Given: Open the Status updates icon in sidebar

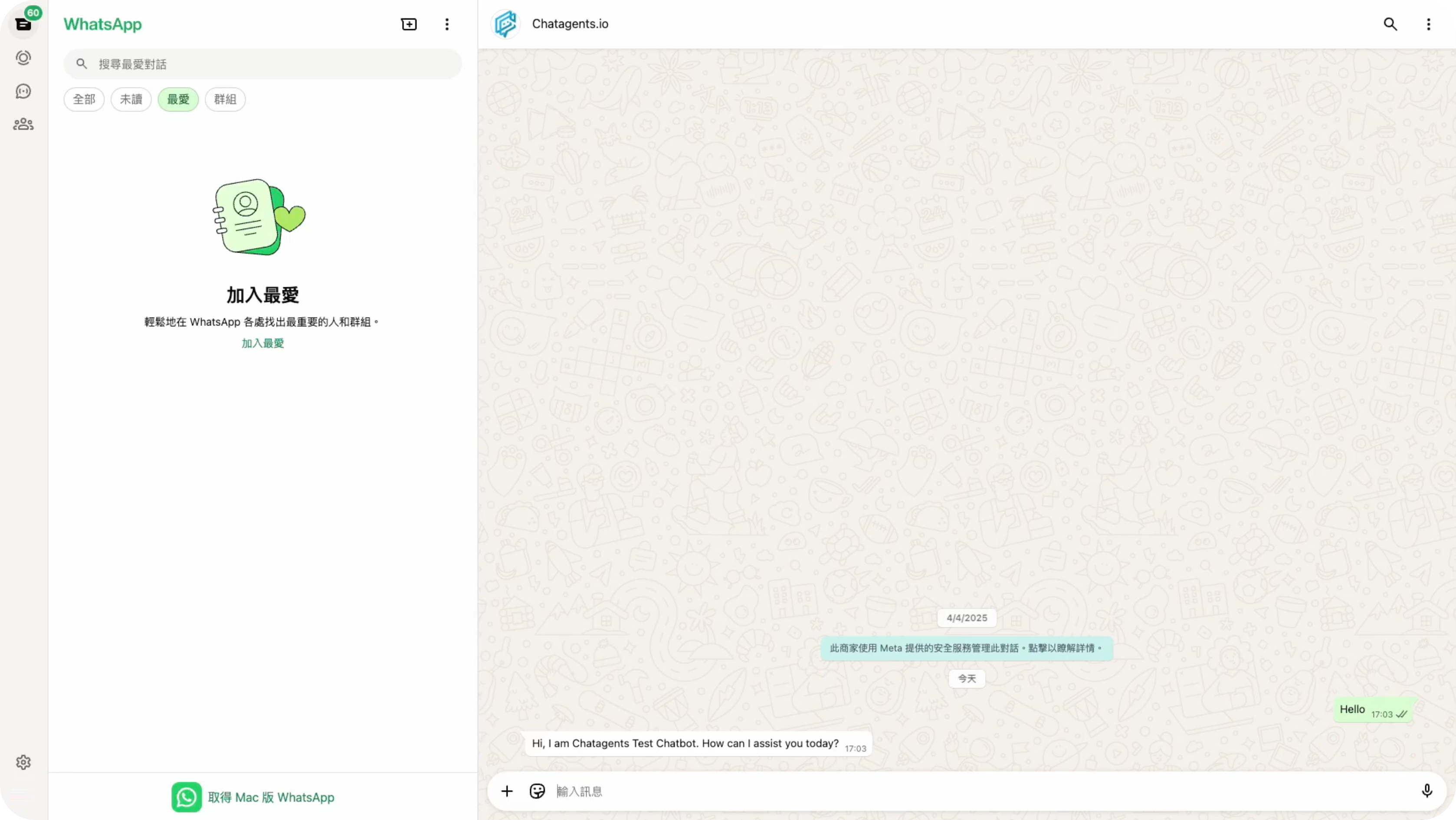Looking at the screenshot, I should coord(23,57).
